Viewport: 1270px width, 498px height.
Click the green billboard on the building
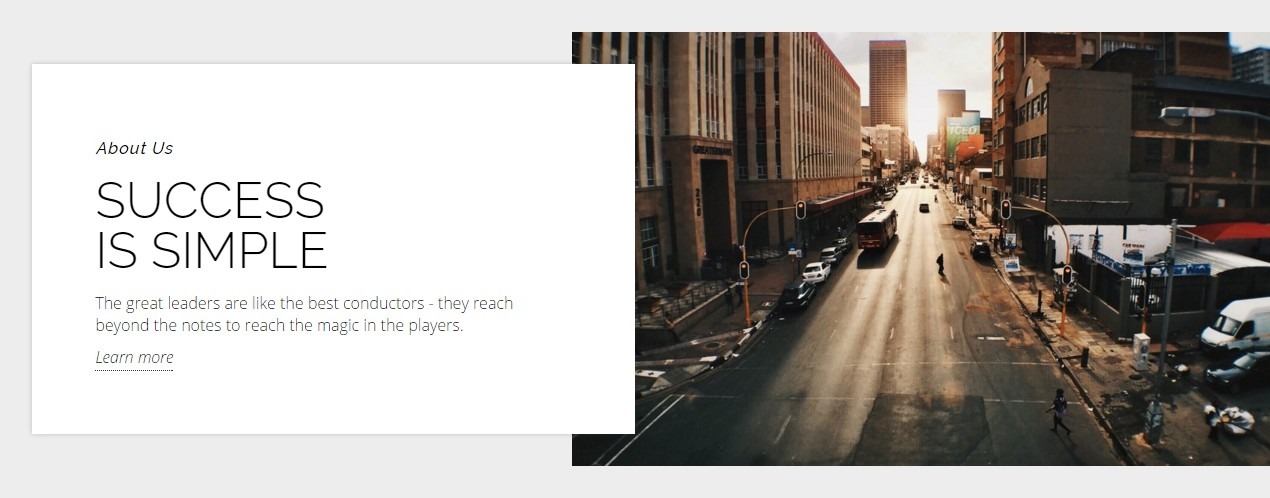click(x=962, y=130)
